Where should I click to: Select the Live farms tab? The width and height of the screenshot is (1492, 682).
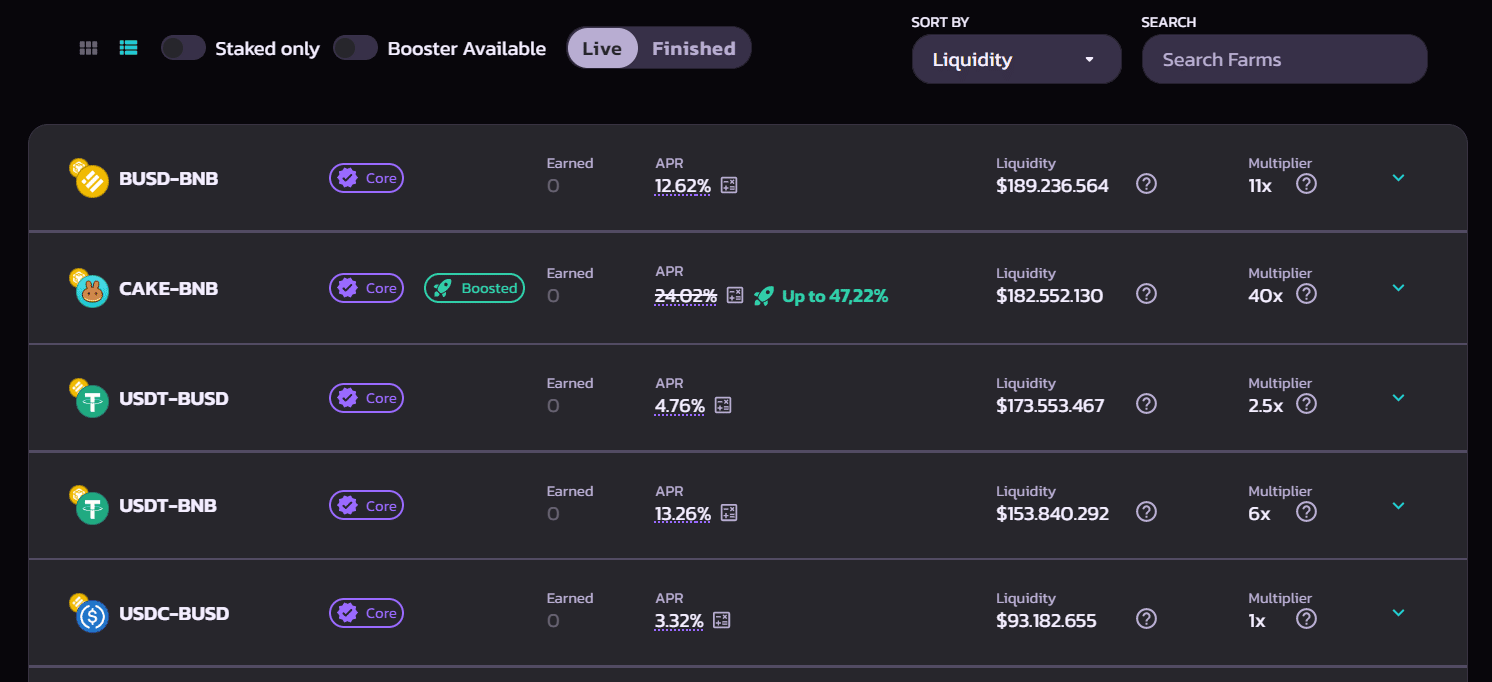coord(602,48)
